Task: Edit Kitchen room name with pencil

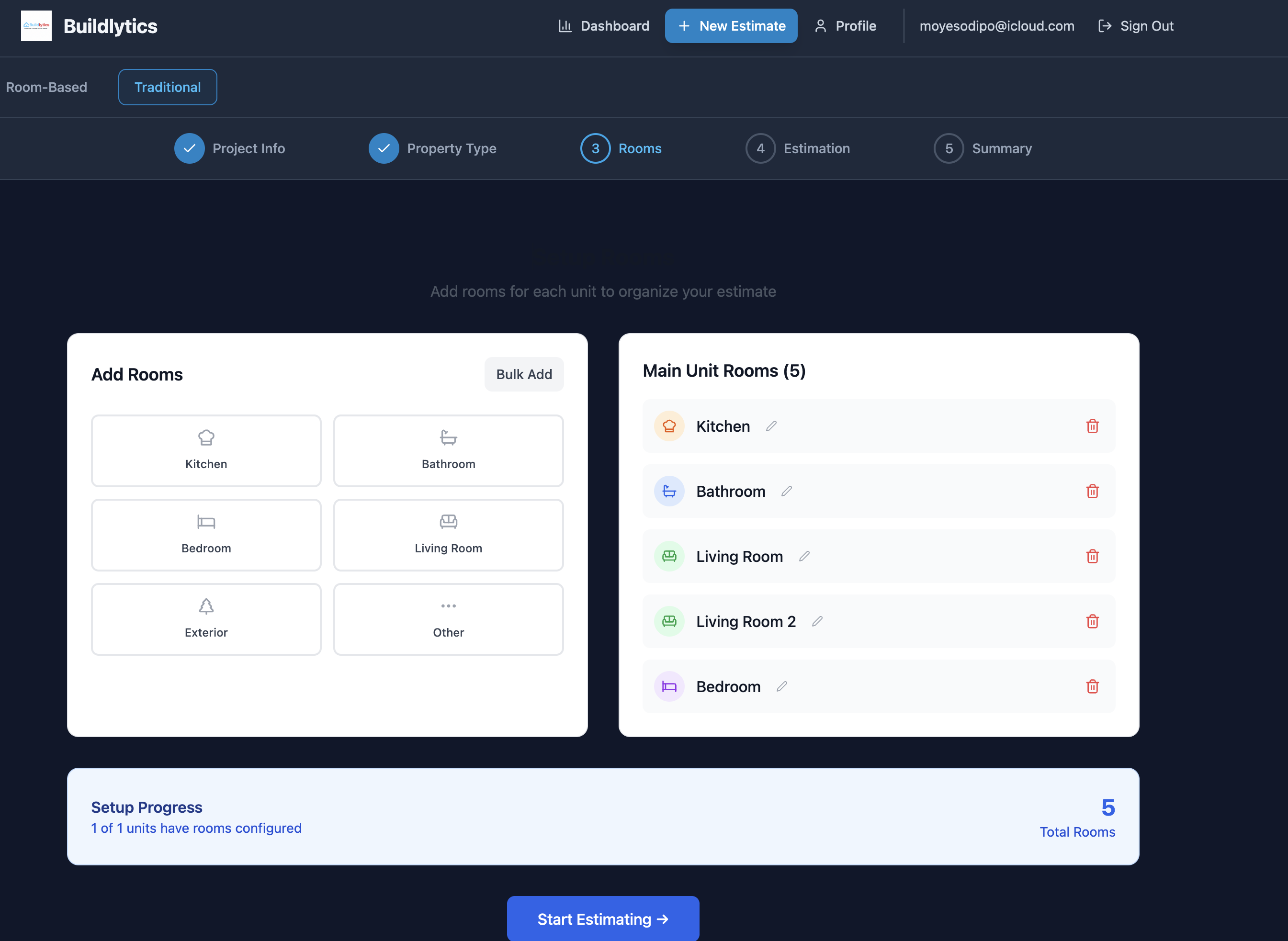Action: (771, 426)
